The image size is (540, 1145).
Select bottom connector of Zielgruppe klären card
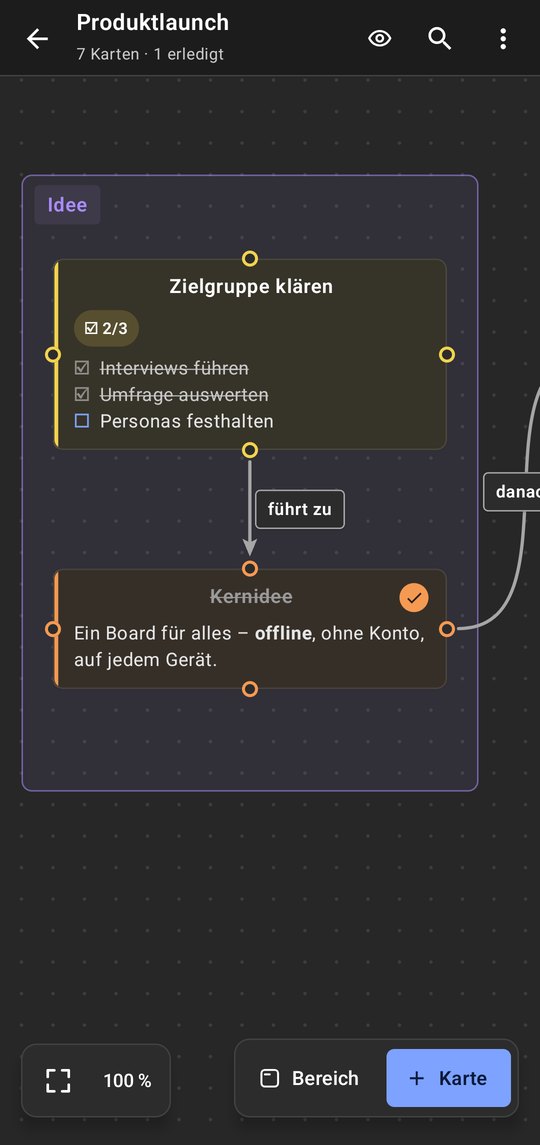click(x=250, y=449)
